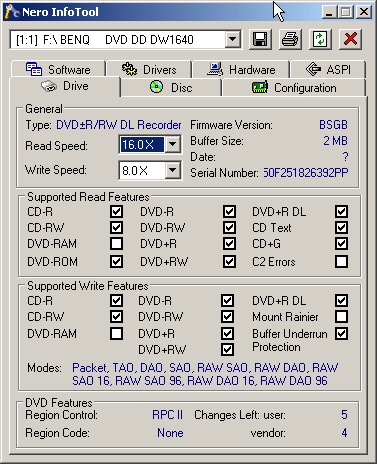
Task: Toggle the read DVD+RW checkbox
Action: [x=229, y=261]
